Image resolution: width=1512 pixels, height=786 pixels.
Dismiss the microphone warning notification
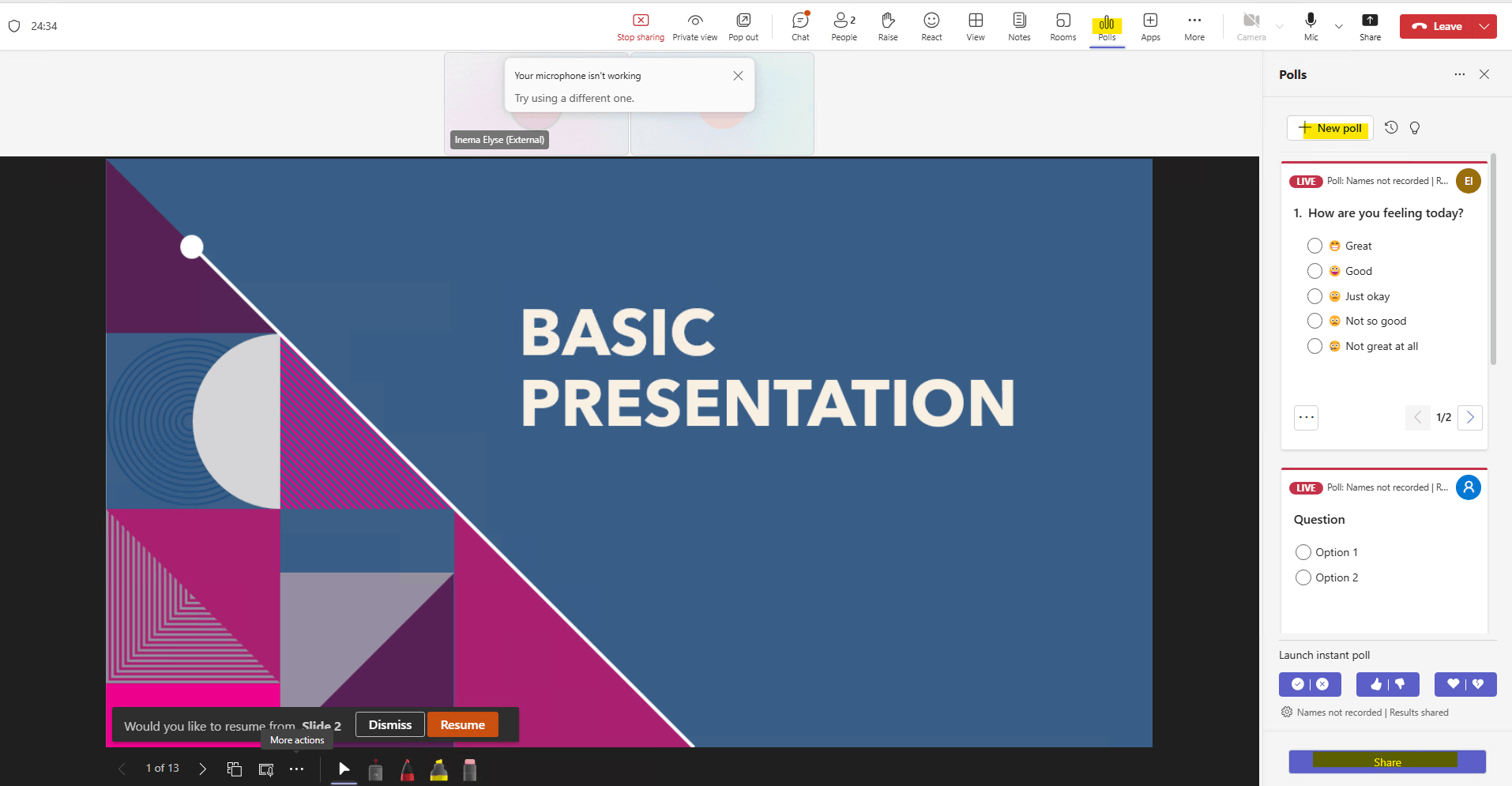738,76
